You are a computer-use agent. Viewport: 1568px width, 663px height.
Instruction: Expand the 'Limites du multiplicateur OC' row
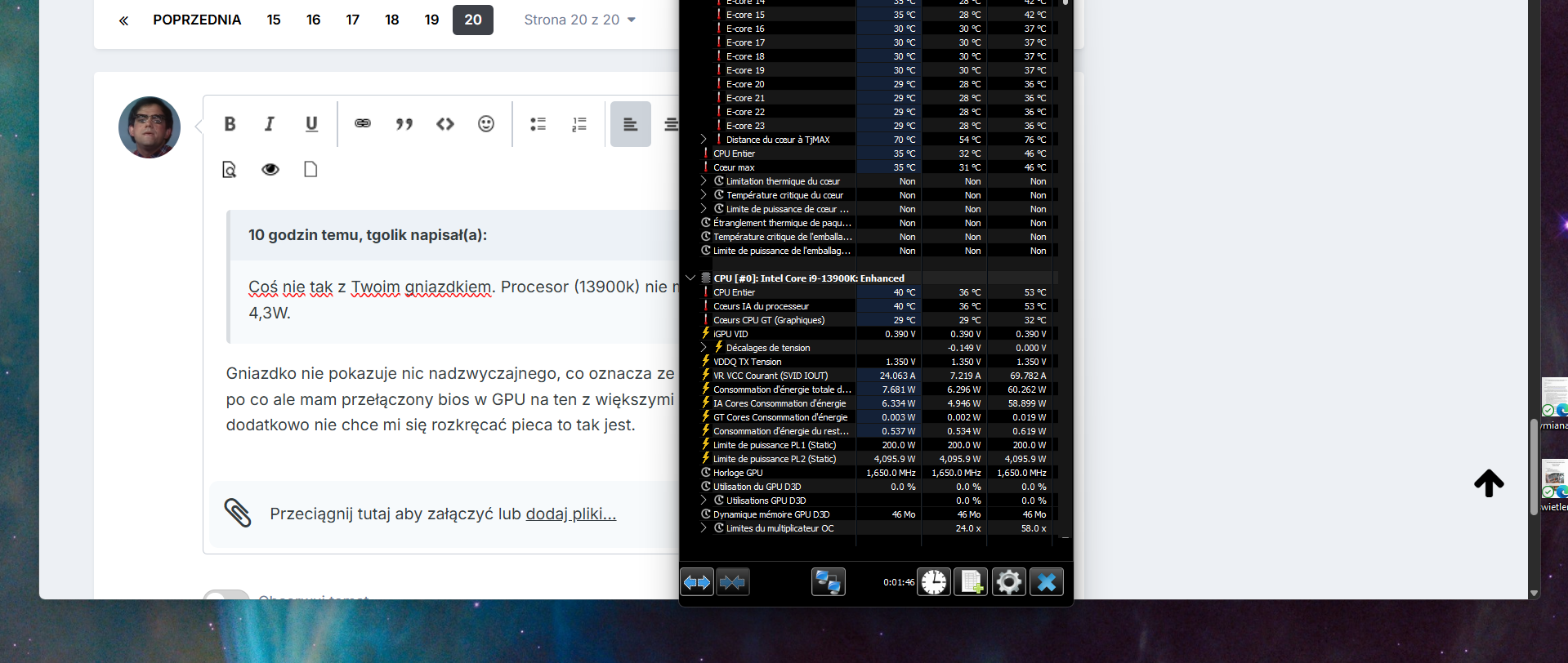point(704,528)
